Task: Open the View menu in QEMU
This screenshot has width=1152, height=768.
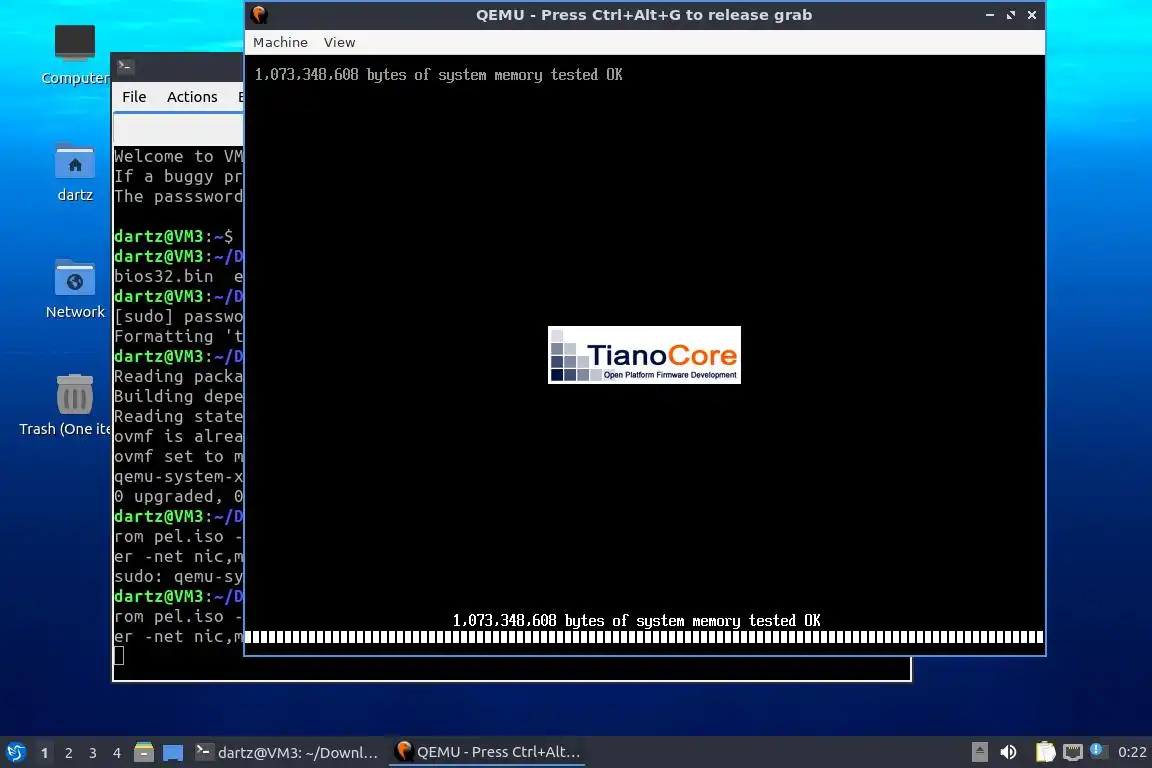Action: 339,43
